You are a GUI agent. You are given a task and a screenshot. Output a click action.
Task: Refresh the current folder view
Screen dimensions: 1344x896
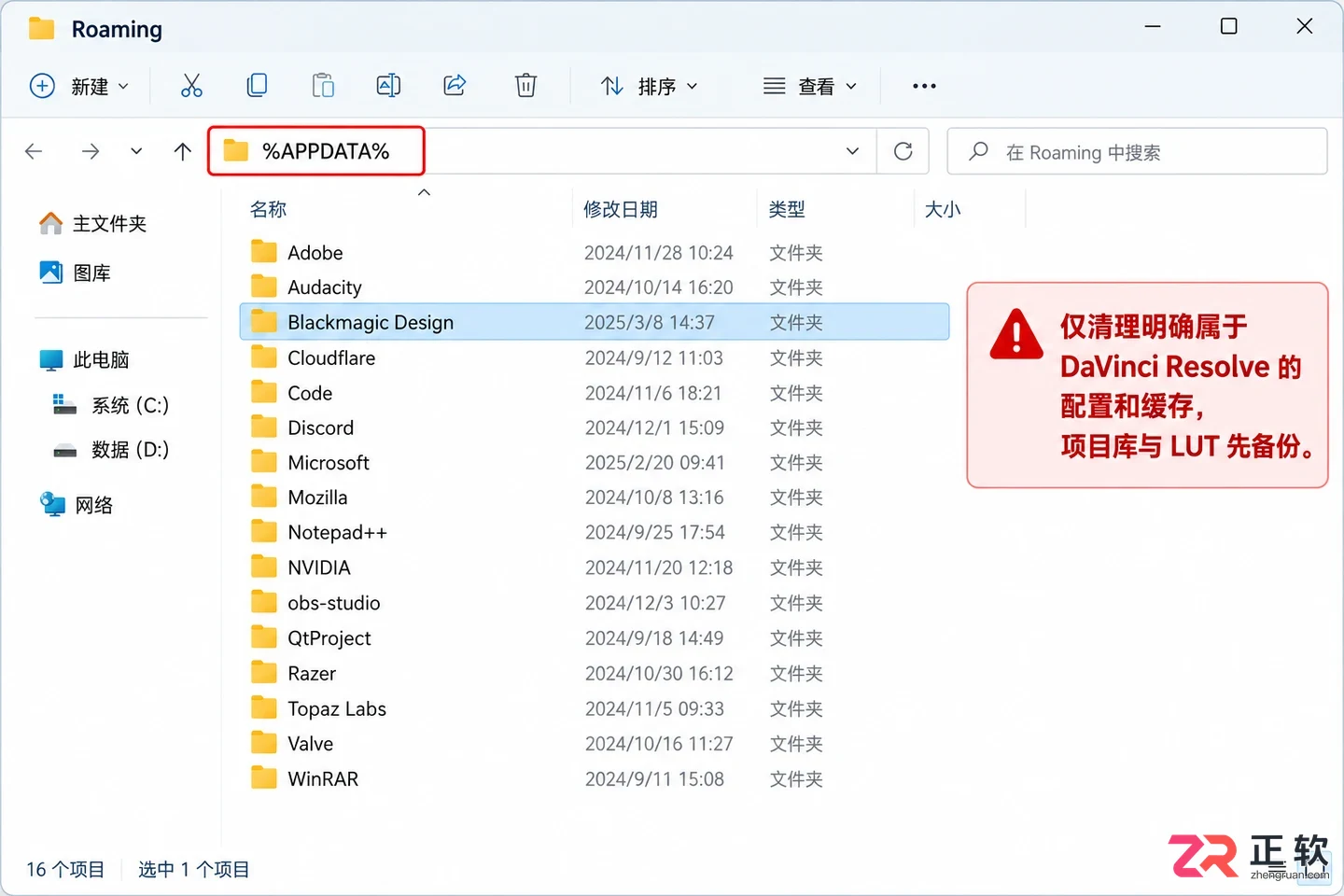point(903,151)
